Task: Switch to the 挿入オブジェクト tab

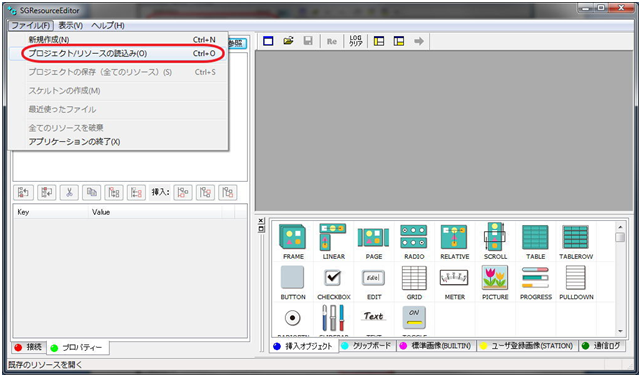Action: [x=303, y=346]
